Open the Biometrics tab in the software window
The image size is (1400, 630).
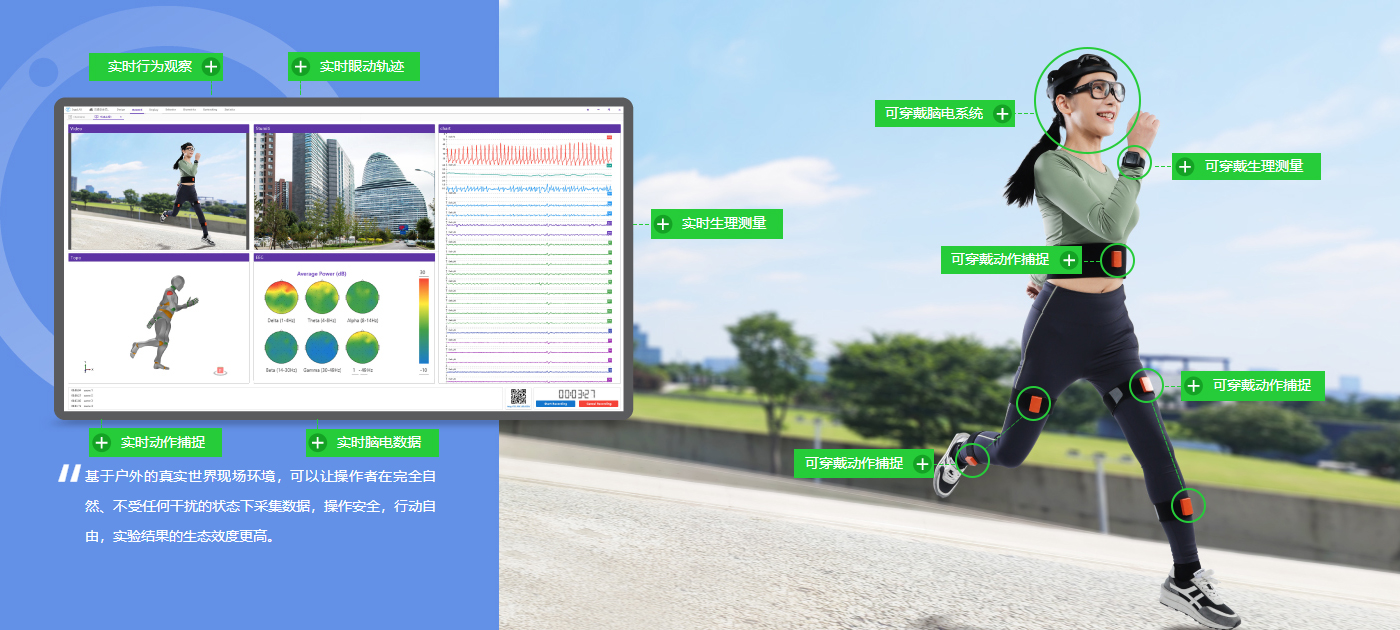coord(189,109)
